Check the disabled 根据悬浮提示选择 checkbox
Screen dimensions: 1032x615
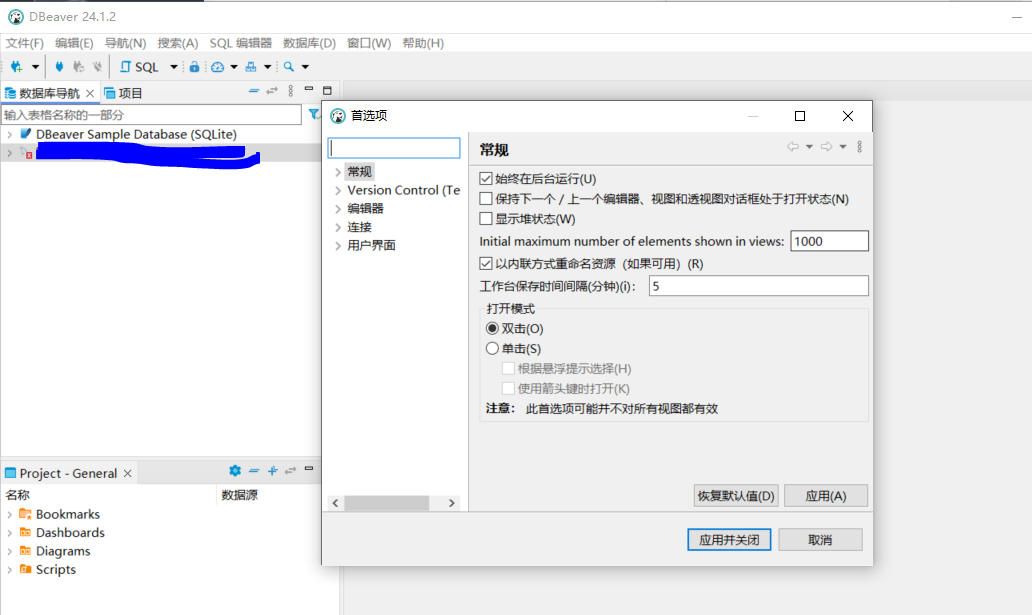[508, 368]
